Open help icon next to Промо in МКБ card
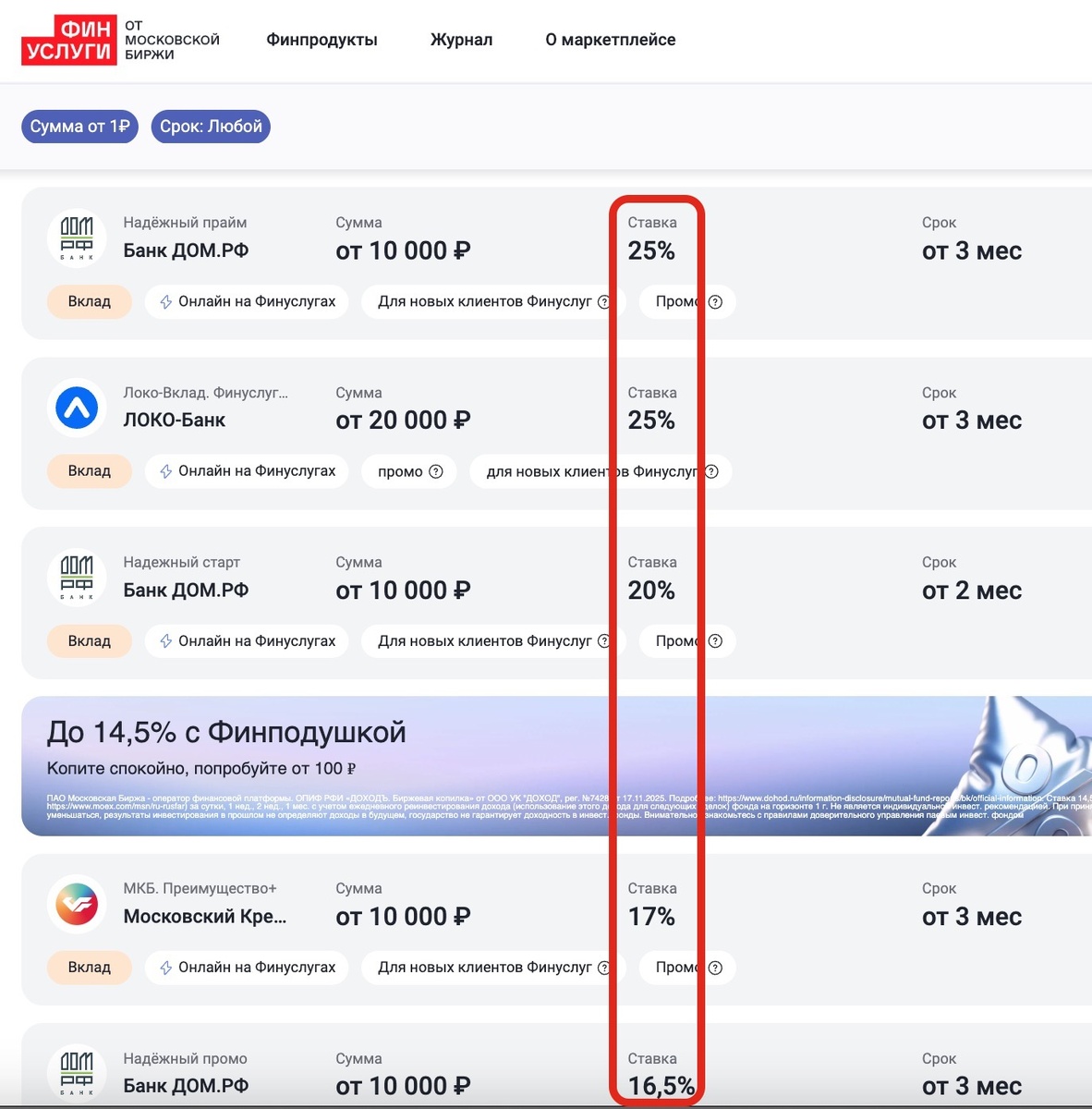This screenshot has width=1092, height=1109. coord(715,968)
